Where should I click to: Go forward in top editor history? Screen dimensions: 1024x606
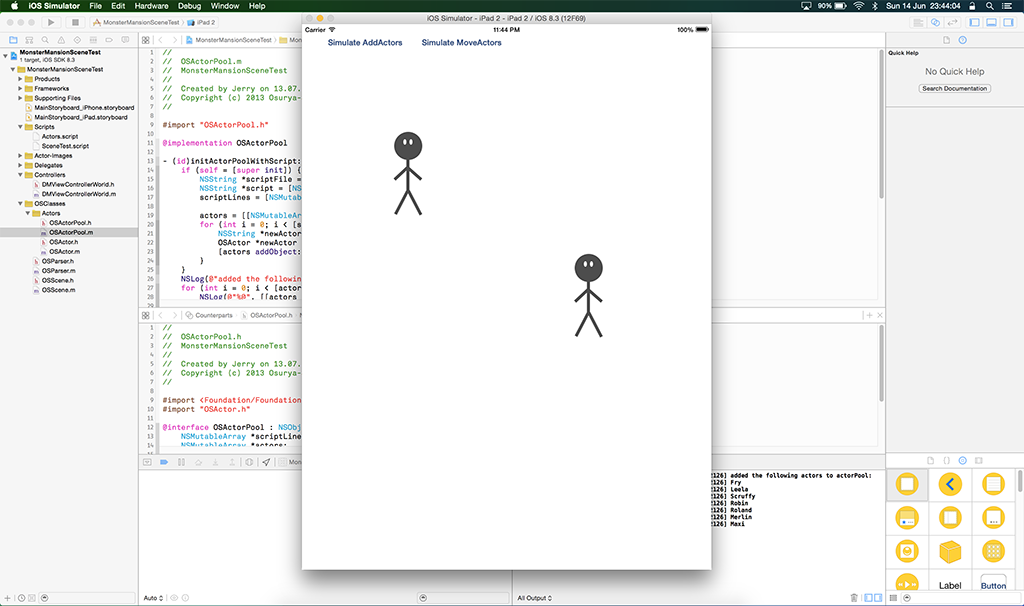(174, 40)
